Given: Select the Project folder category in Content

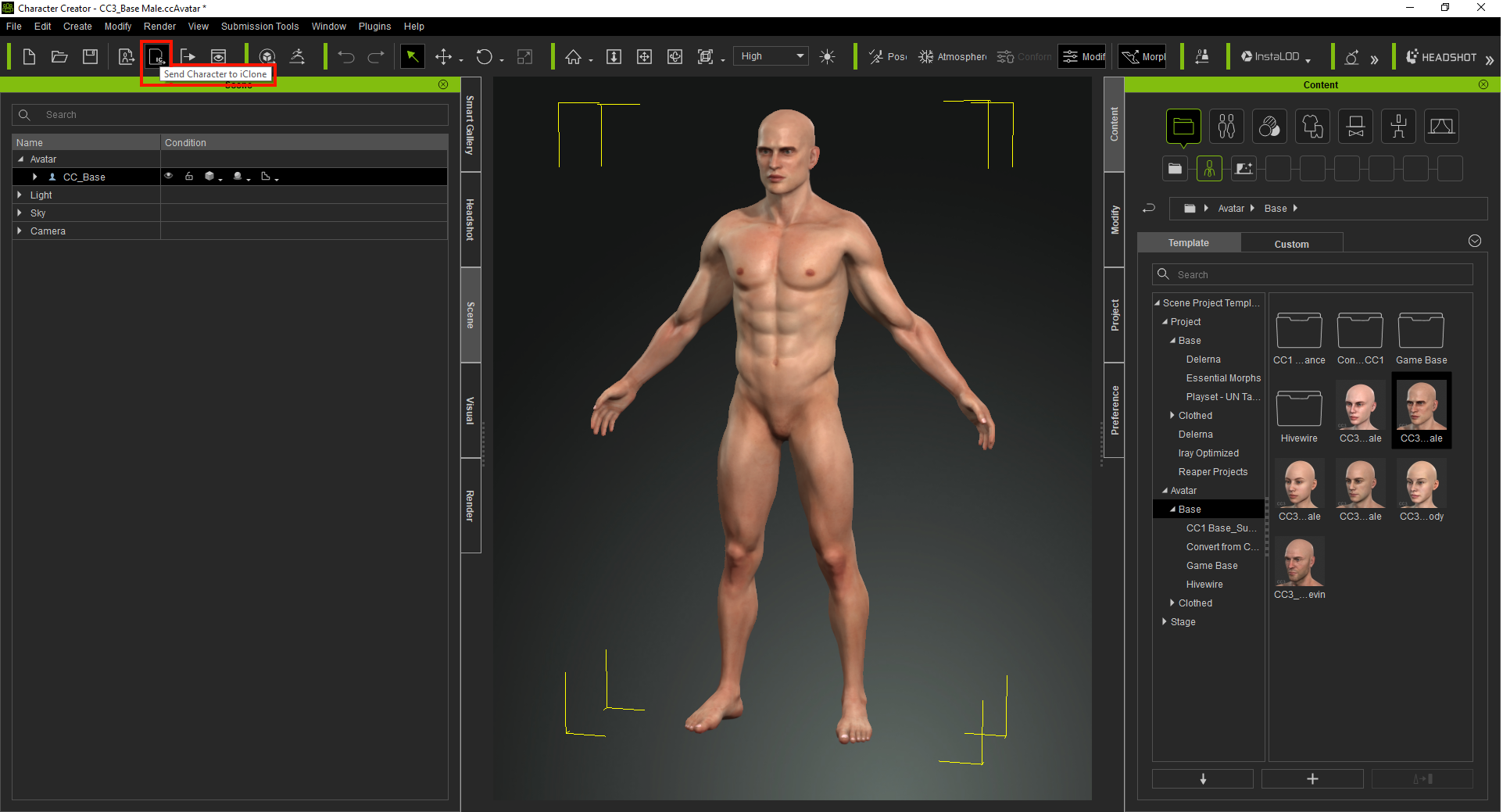Looking at the screenshot, I should (1183, 127).
